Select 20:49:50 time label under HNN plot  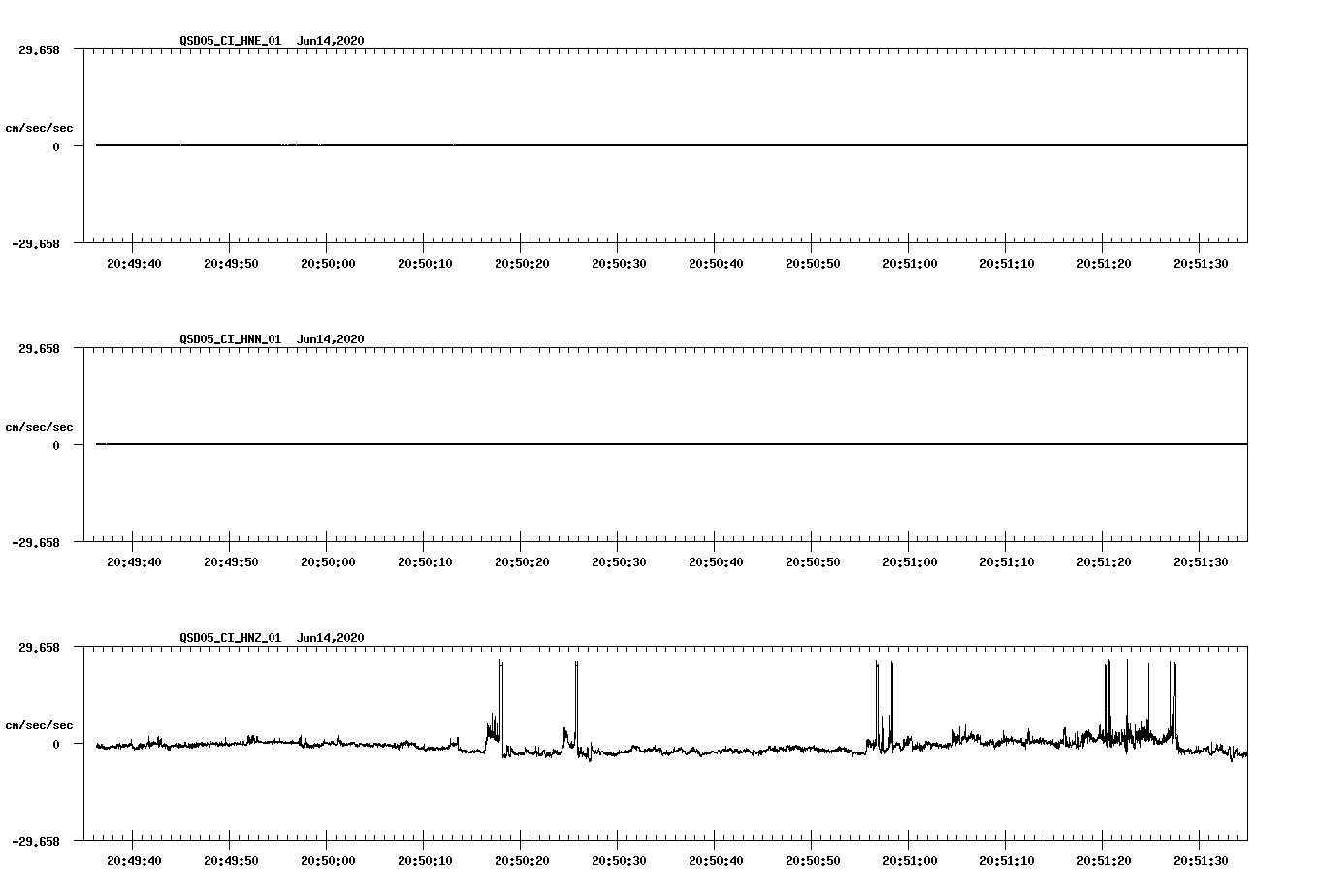(x=231, y=561)
